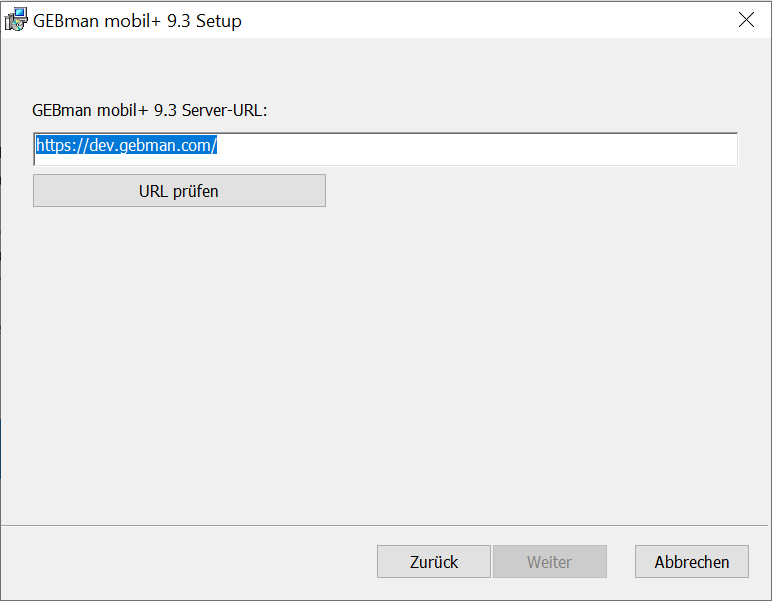Click the Server-URL label text
The width and height of the screenshot is (772, 601).
pos(150,110)
